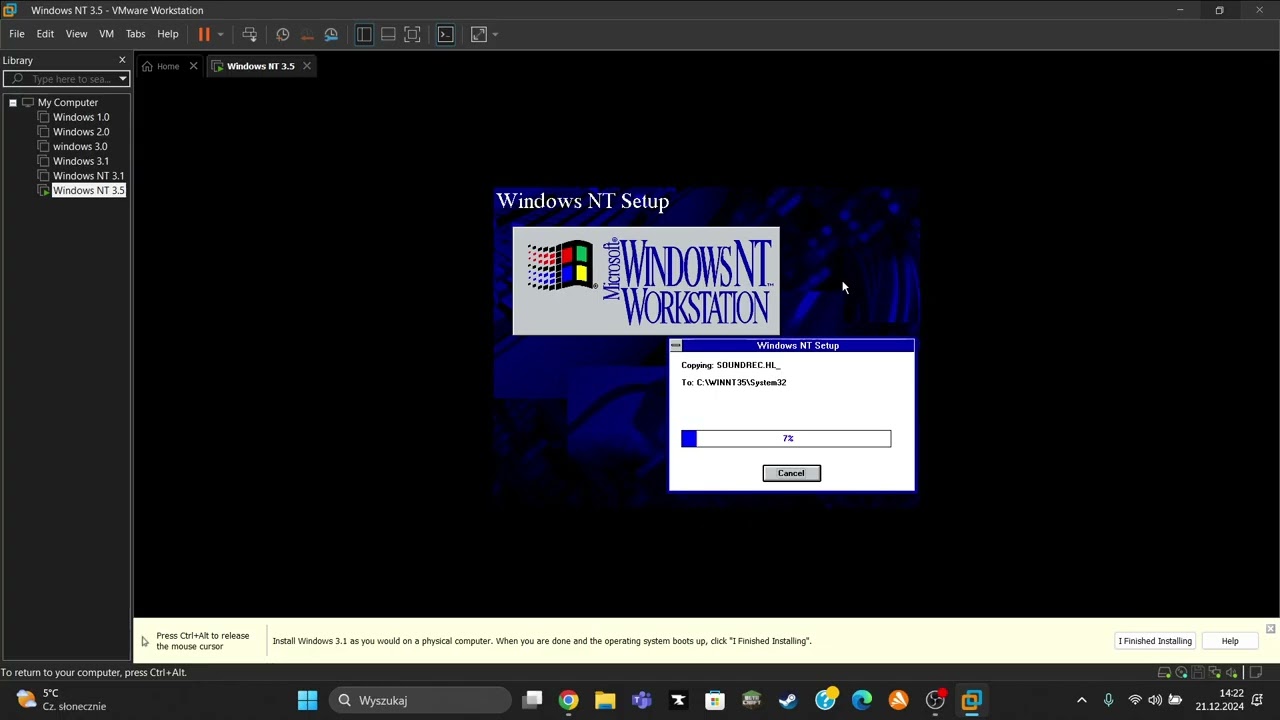The width and height of the screenshot is (1280, 720).
Task: Close the Home tab
Action: (x=193, y=66)
